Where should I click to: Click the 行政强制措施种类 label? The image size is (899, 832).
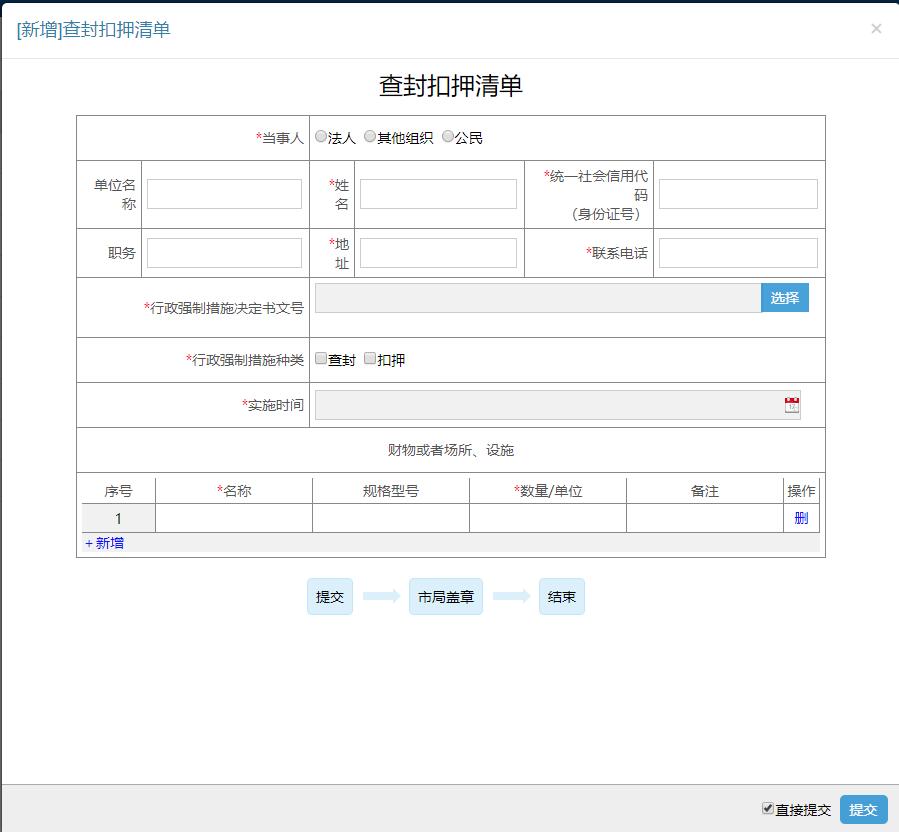[245, 360]
